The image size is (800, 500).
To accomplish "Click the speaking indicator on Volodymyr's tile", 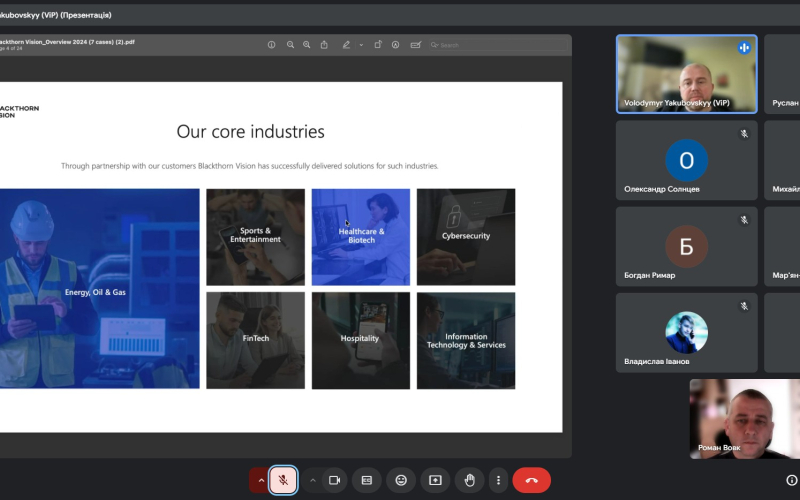I will click(744, 48).
